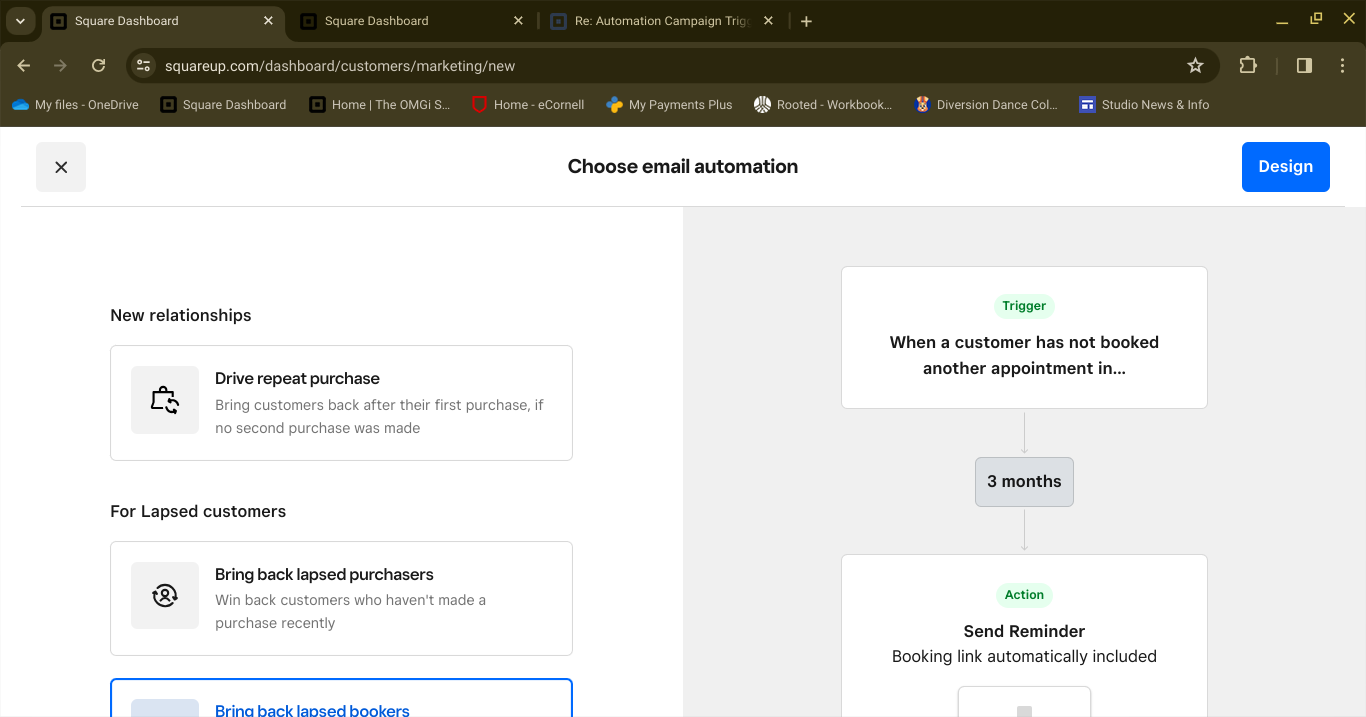Viewport: 1366px width, 717px height.
Task: Click the 3 months duration chip
Action: tap(1024, 482)
